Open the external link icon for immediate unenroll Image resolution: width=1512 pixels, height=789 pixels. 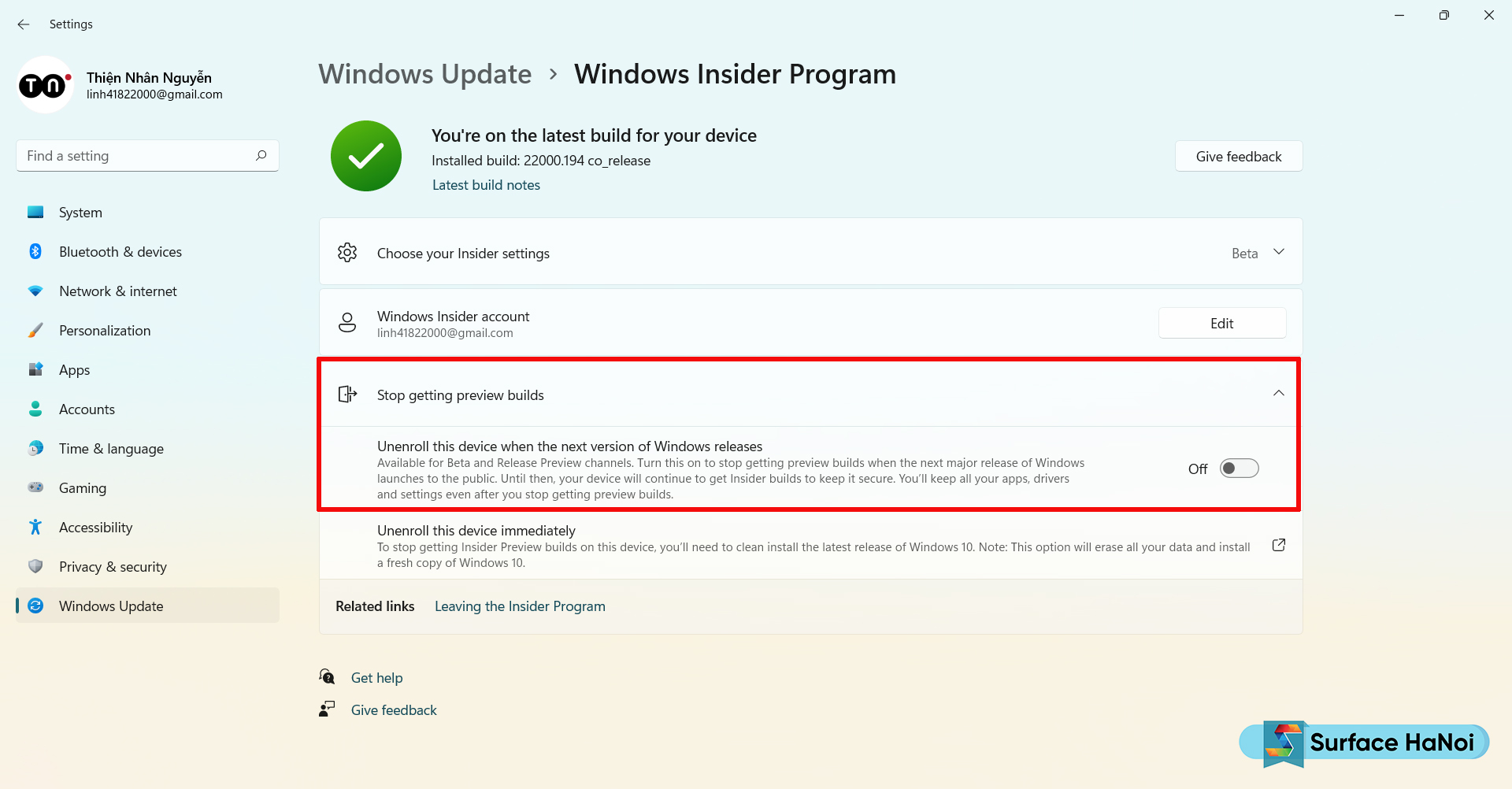(1279, 545)
